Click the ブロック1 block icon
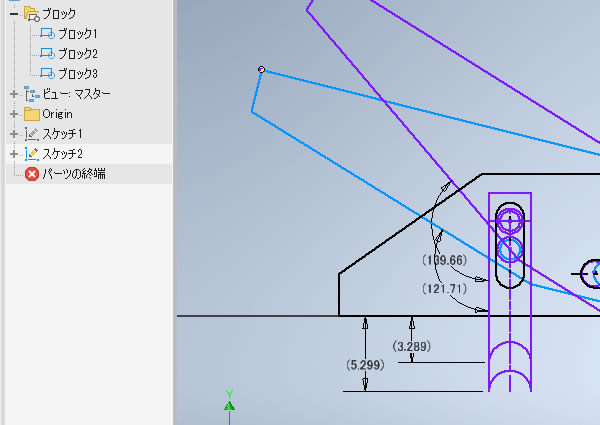This screenshot has height=425, width=600. coord(47,34)
